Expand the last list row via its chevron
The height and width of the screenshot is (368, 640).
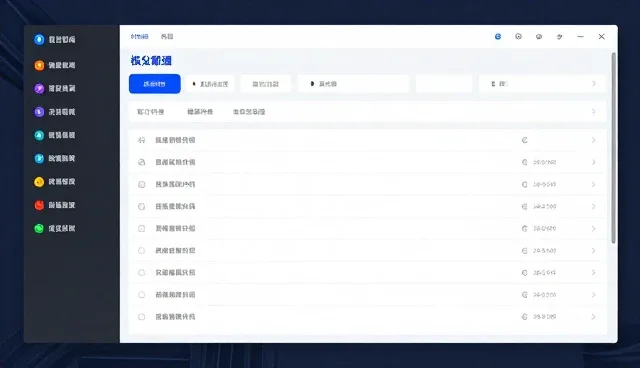[x=594, y=317]
